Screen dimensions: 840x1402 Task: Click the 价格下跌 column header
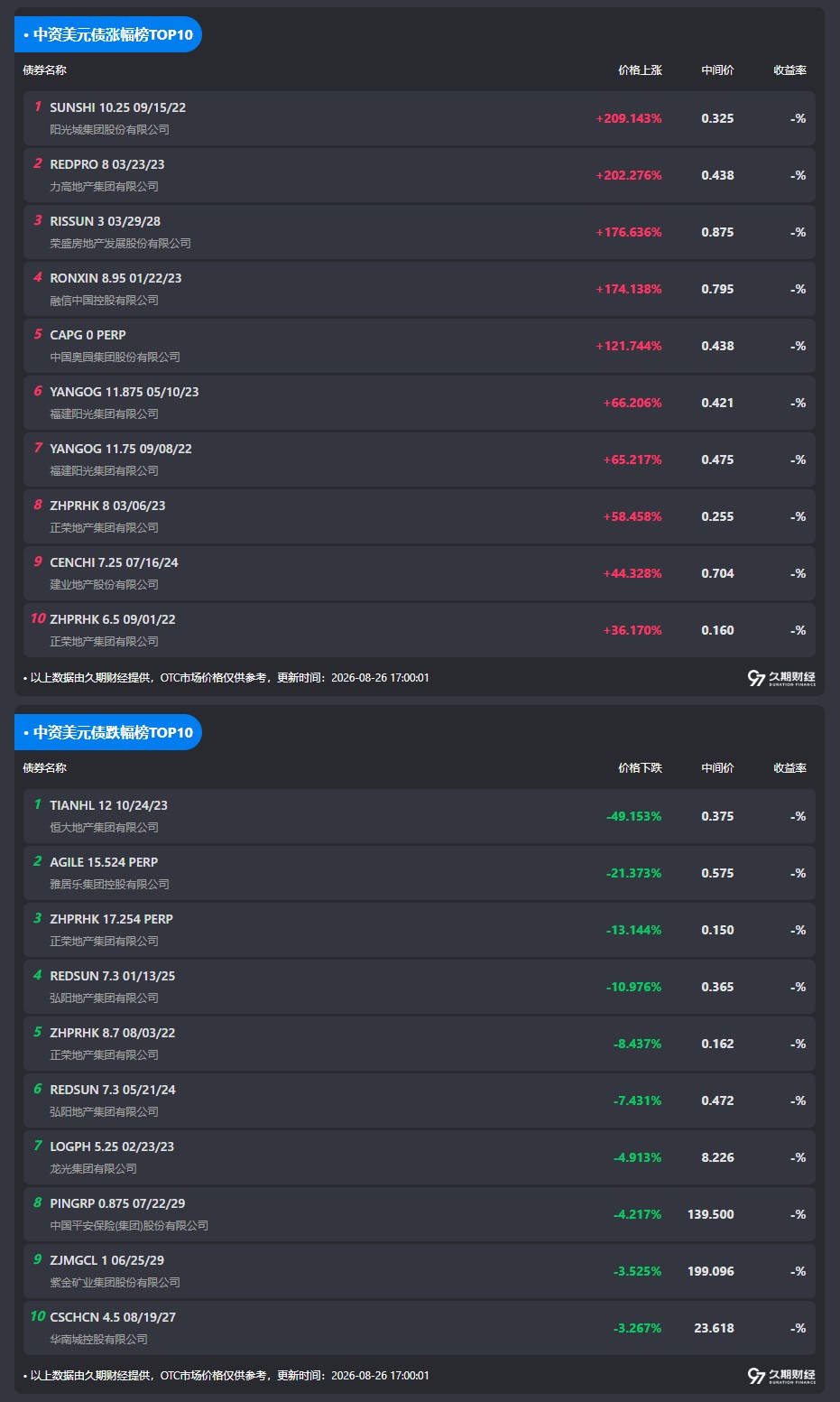[x=640, y=768]
